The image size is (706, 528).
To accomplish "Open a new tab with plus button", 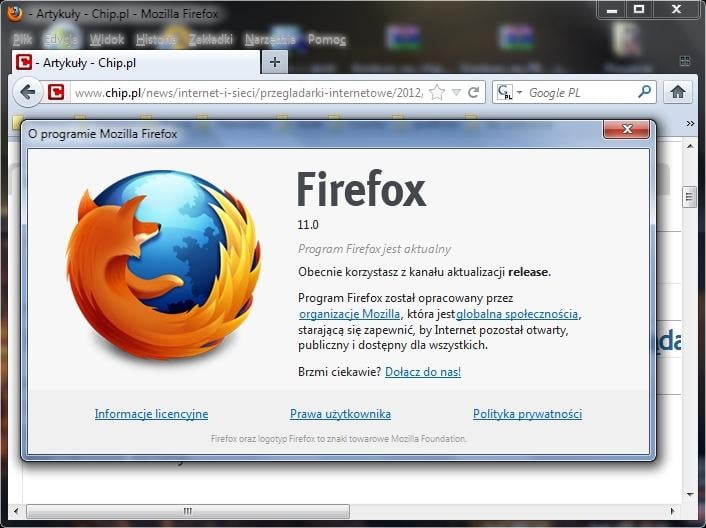I will point(275,62).
